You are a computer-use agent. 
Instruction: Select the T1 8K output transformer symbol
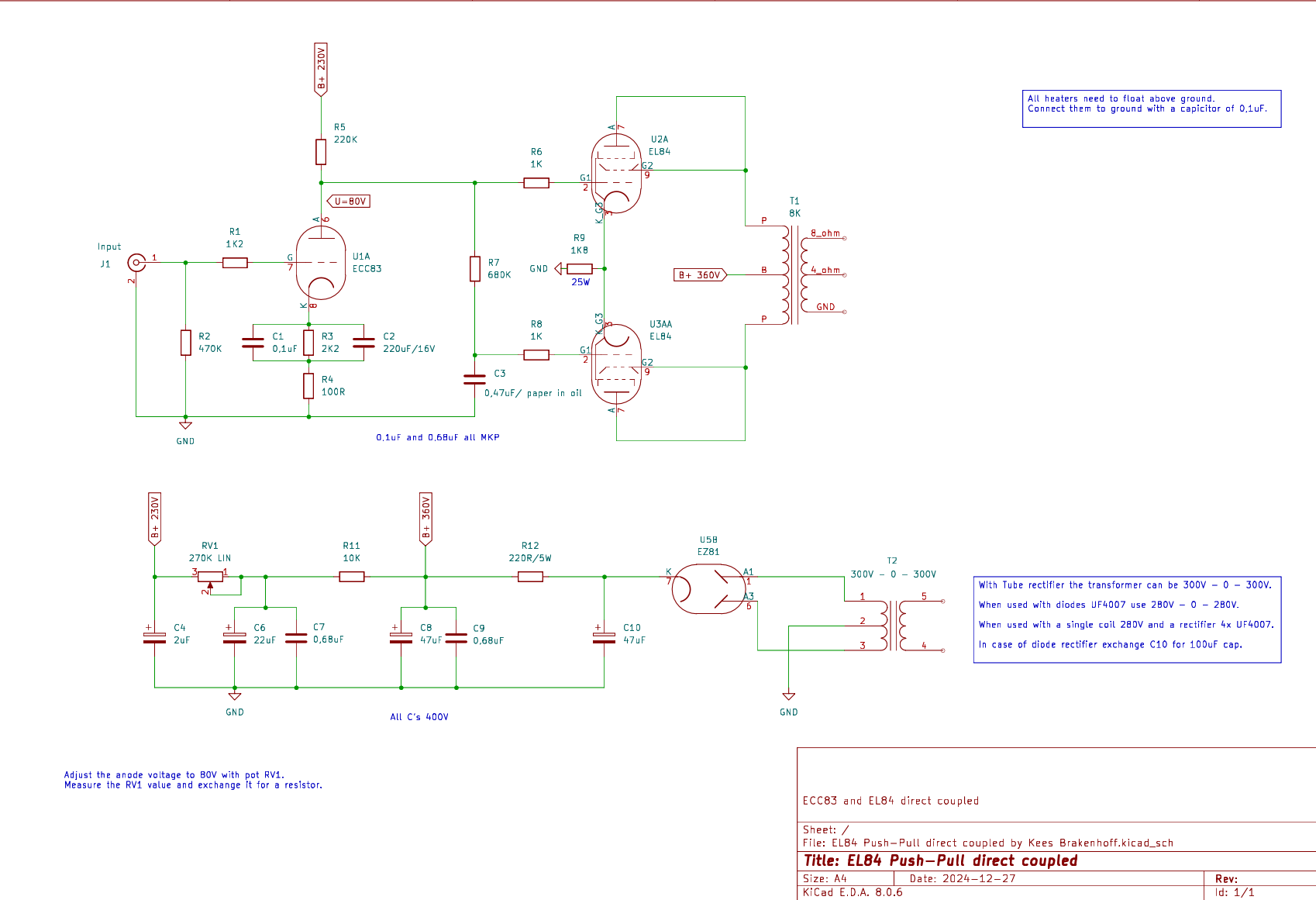tap(794, 275)
